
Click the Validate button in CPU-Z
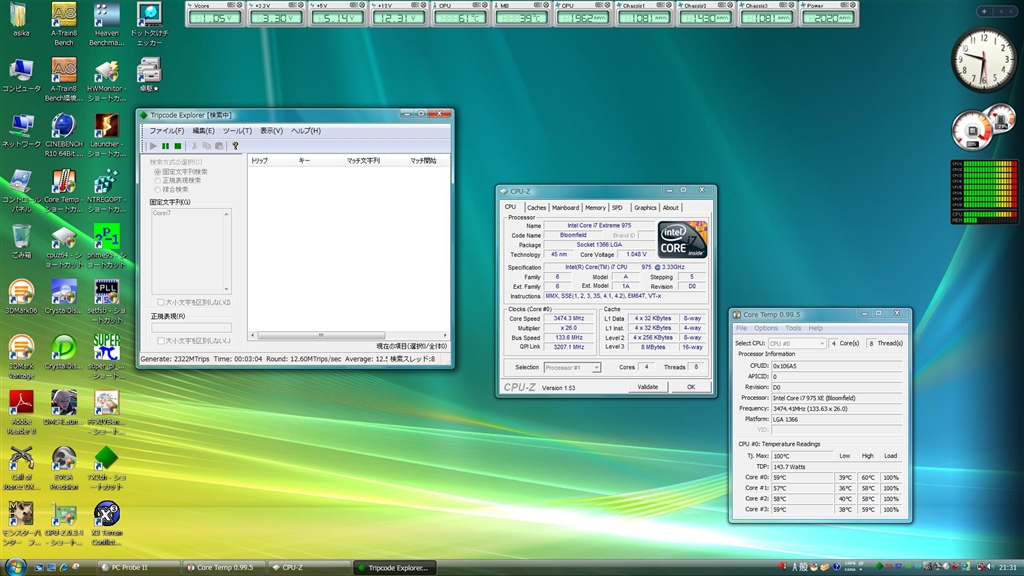[x=648, y=387]
